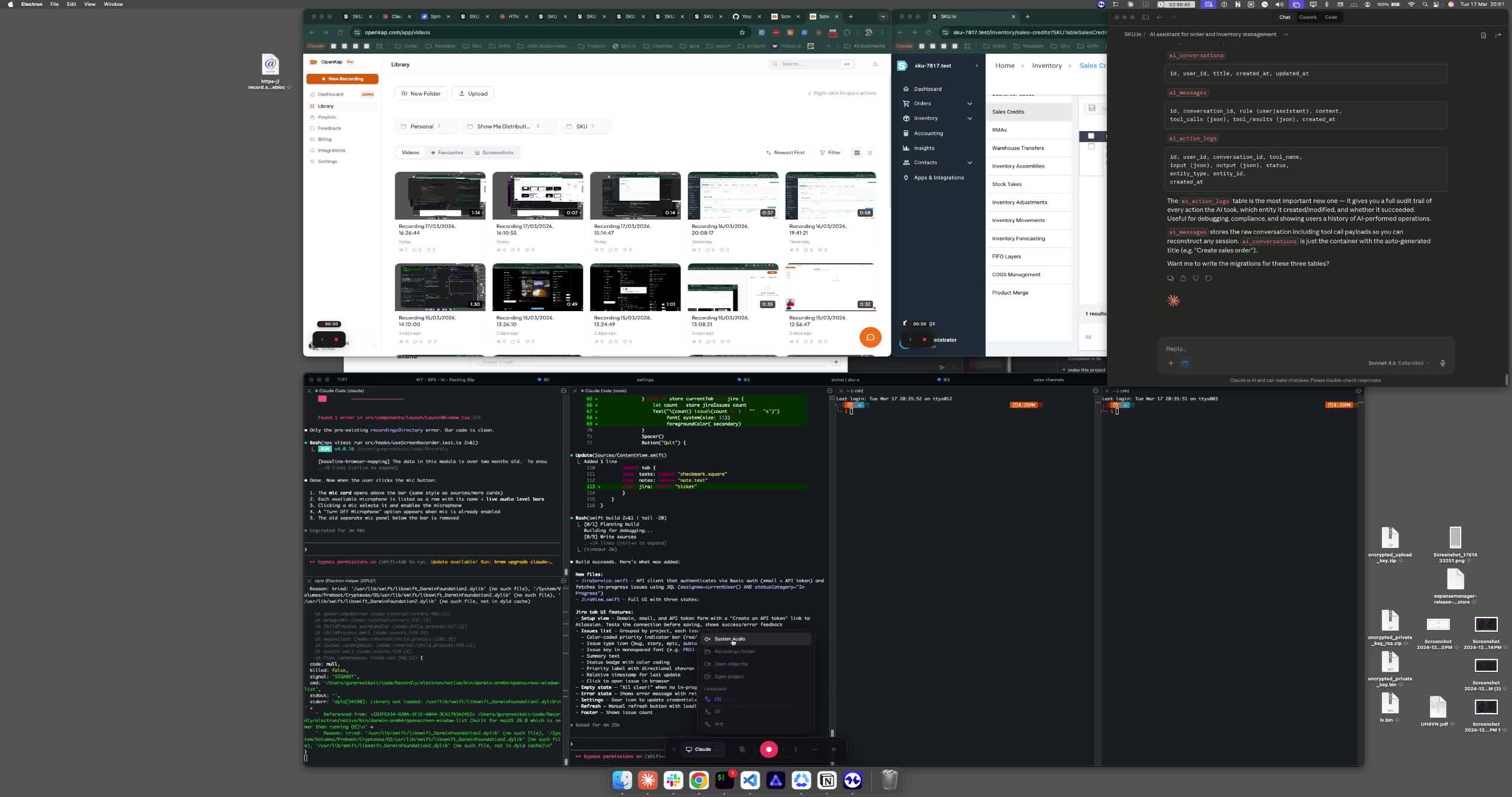Click the plus attach icon in reply box
The height and width of the screenshot is (797, 1512).
[x=1171, y=363]
